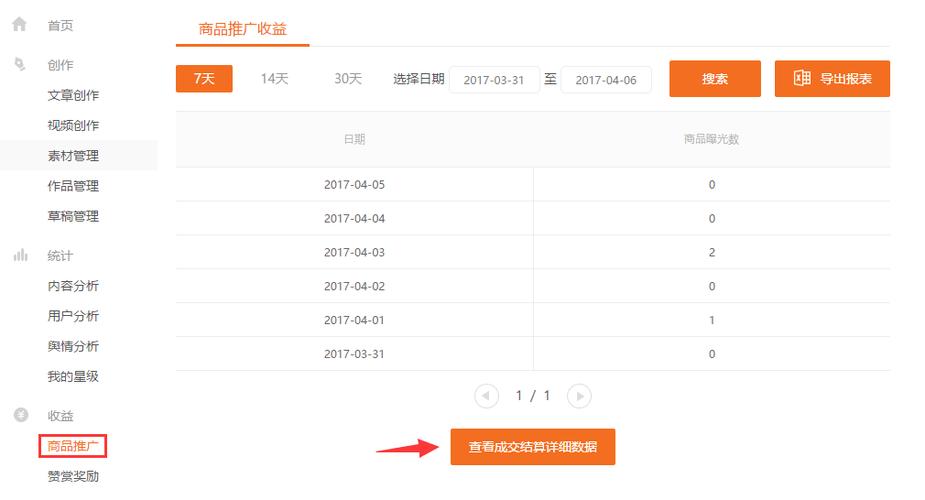This screenshot has width=925, height=500.
Task: Open 作品管理 in the sidebar
Action: [73, 186]
